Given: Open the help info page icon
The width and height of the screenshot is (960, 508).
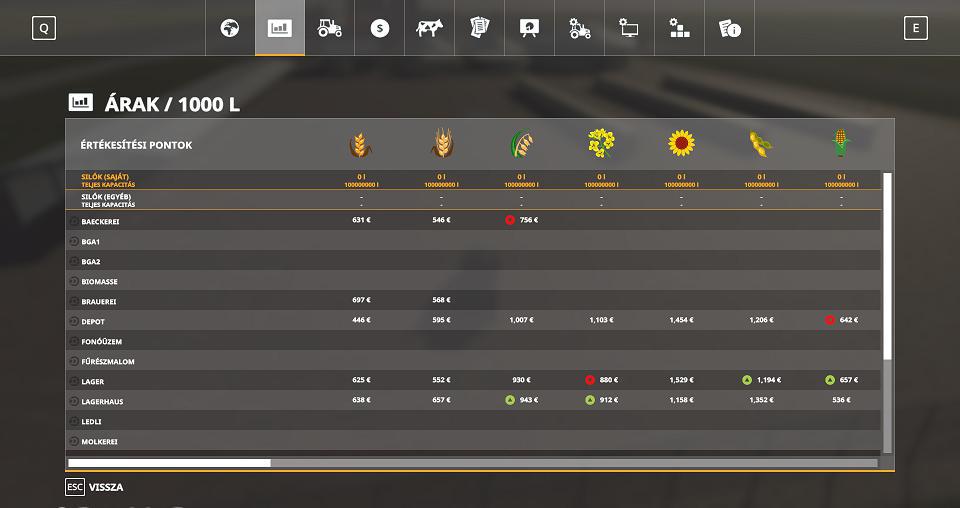Looking at the screenshot, I should (730, 28).
